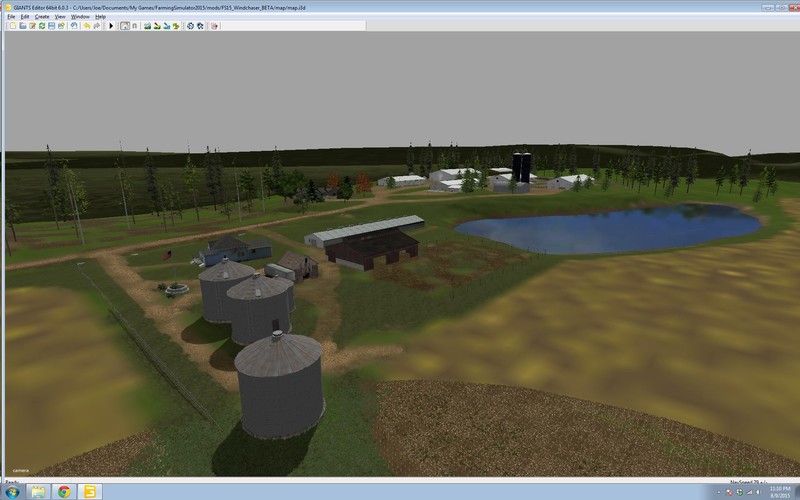Click the Redo arrow in the toolbar
Screen dimensions: 800x500
96,25
